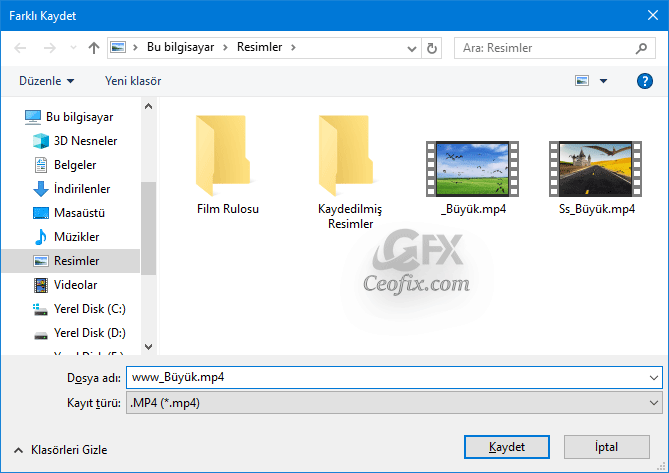This screenshot has height=473, width=669.
Task: Open the Kayıt türü dropdown
Action: click(394, 403)
